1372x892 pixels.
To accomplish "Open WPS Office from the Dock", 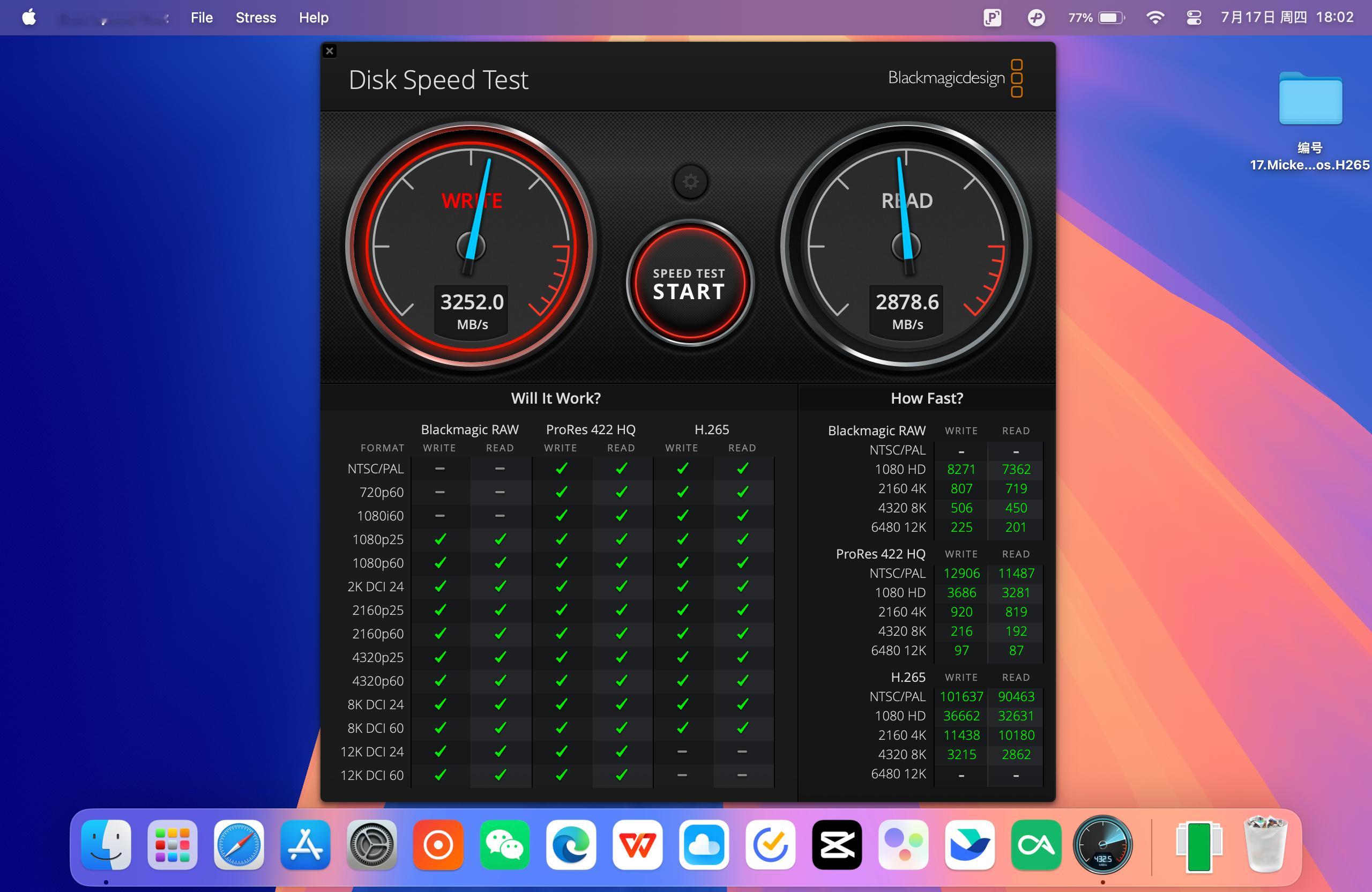I will [x=638, y=845].
